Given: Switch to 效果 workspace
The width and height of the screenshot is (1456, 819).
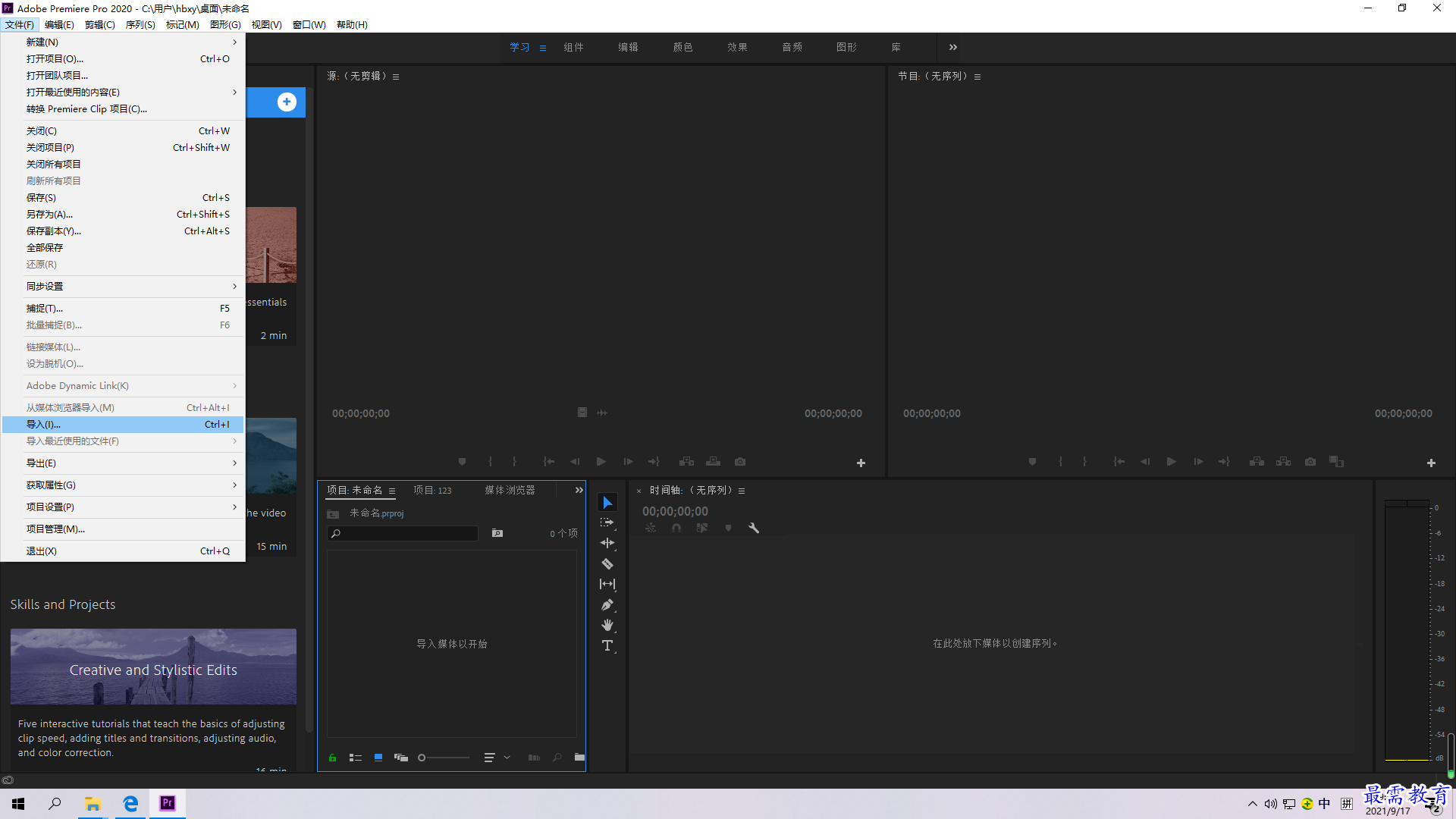Looking at the screenshot, I should pyautogui.click(x=737, y=47).
